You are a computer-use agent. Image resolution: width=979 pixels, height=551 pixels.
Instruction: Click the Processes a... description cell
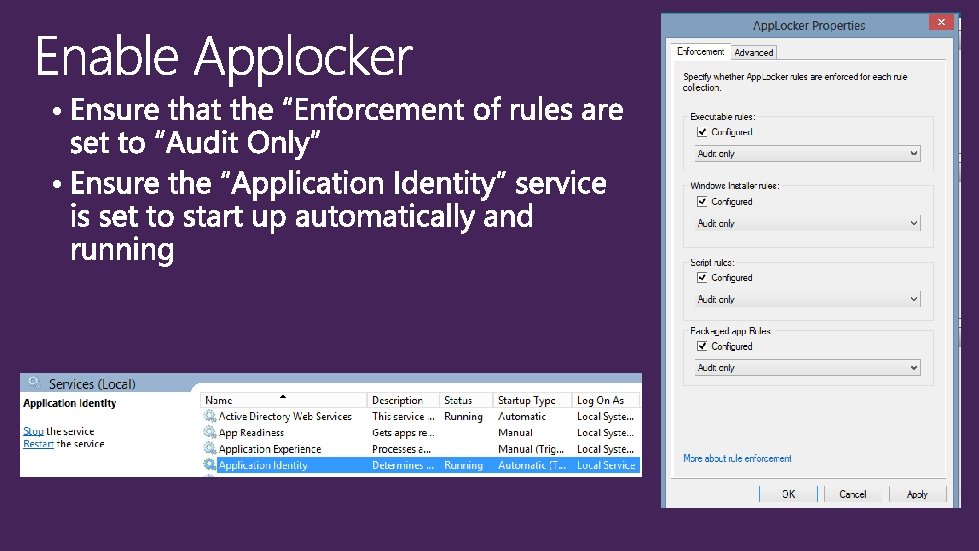point(401,449)
